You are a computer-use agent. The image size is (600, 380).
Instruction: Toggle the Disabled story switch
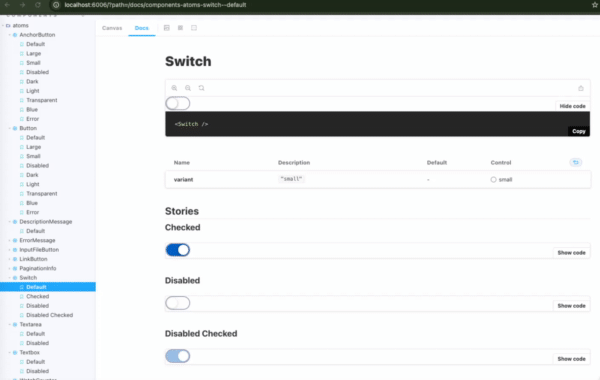(x=178, y=303)
